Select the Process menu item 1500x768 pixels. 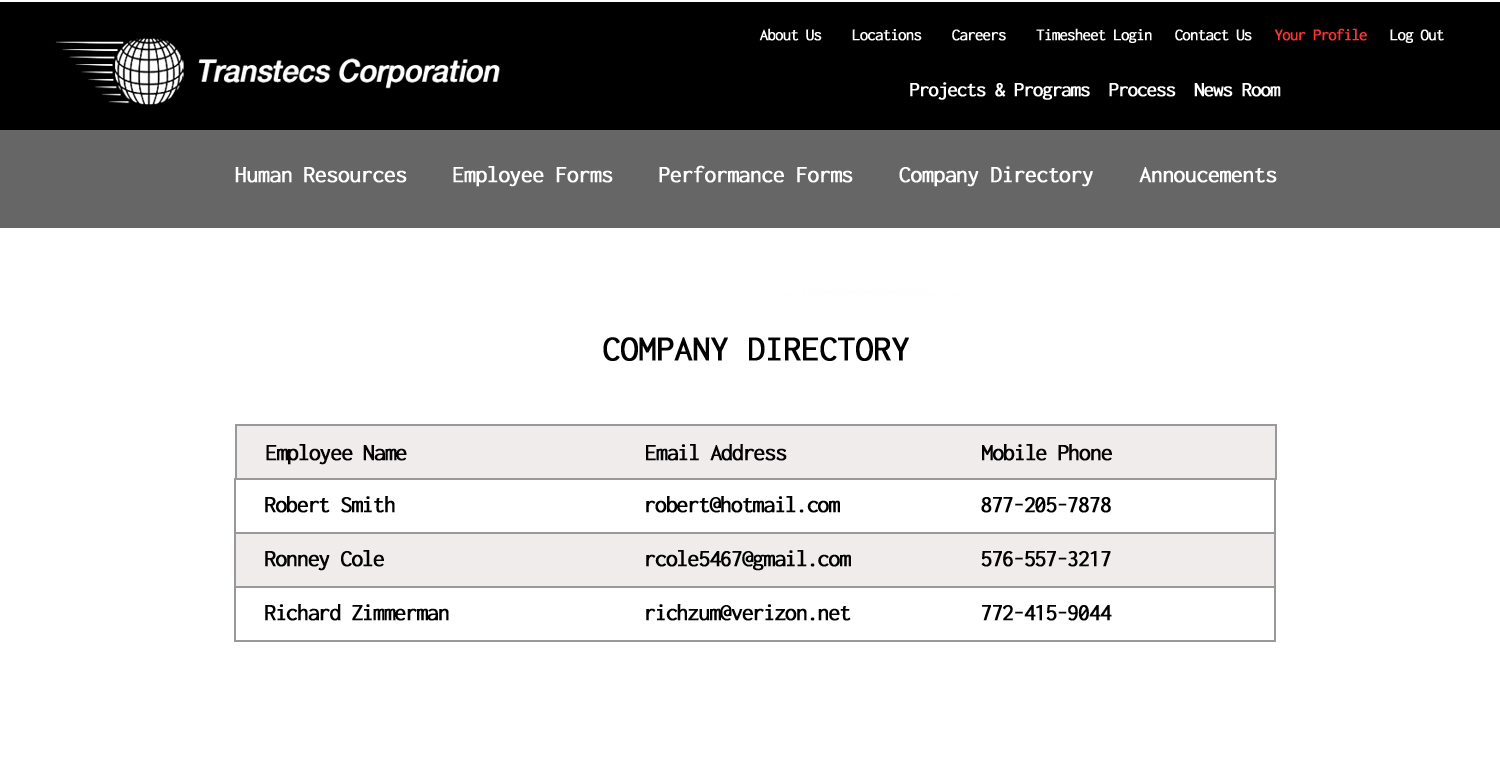coord(1141,90)
